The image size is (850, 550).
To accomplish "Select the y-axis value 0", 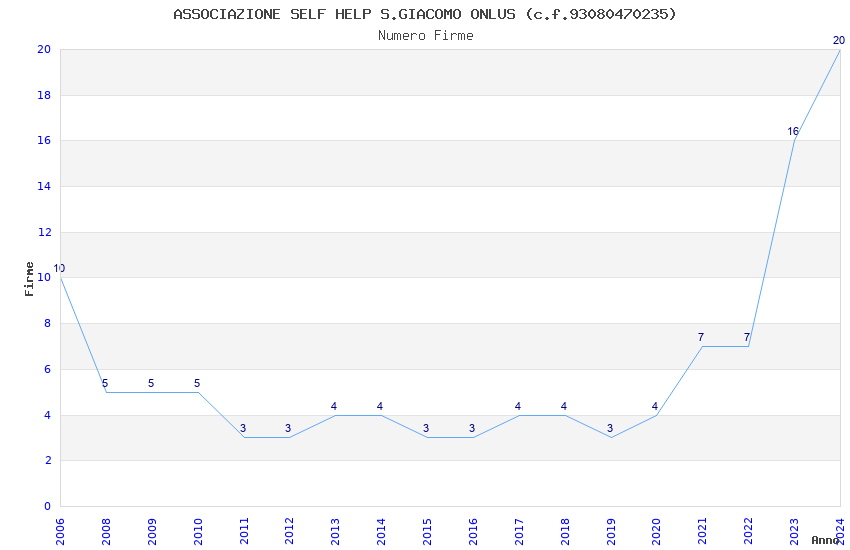I will click(x=47, y=507).
